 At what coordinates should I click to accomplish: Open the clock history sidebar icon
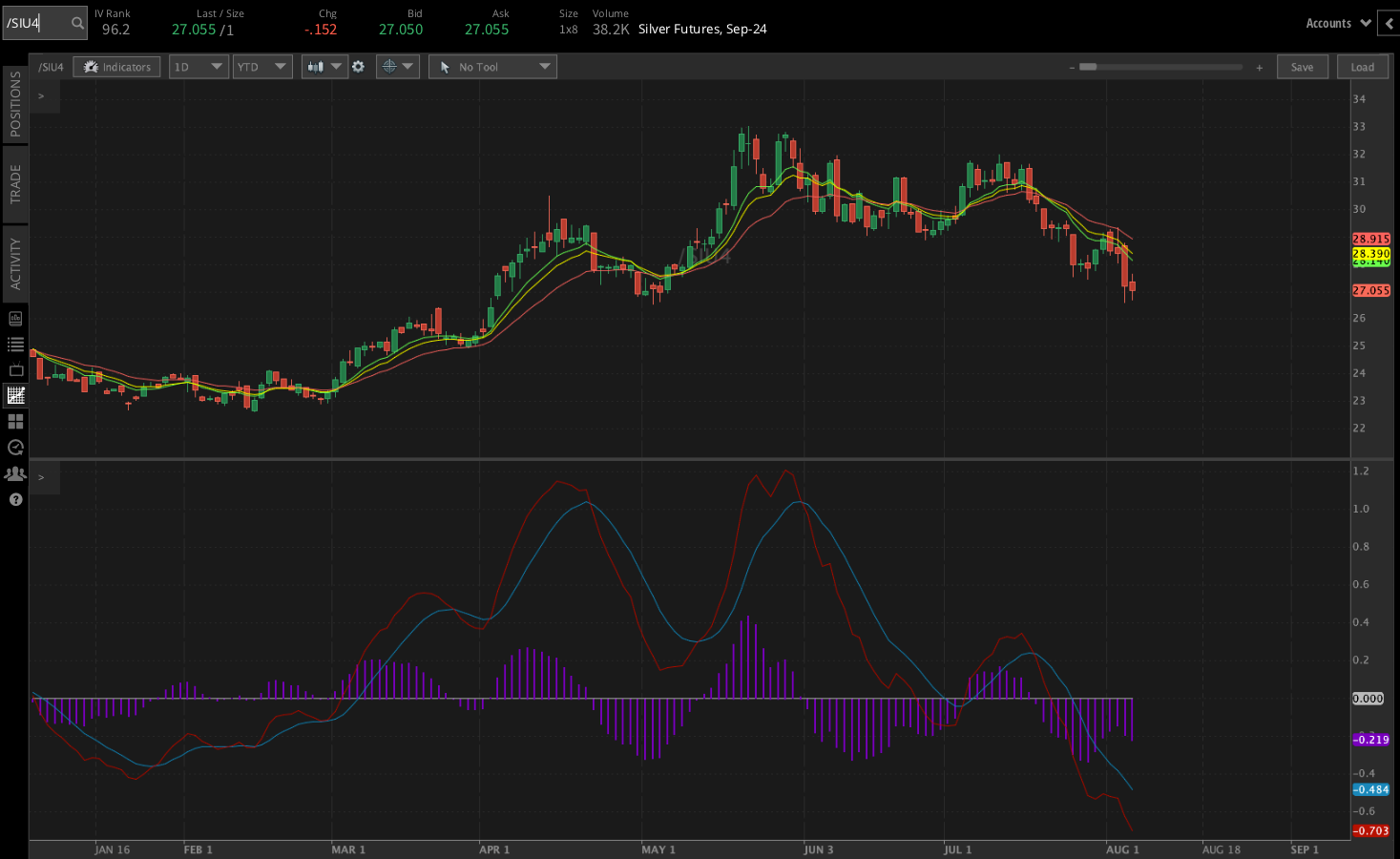tap(15, 447)
